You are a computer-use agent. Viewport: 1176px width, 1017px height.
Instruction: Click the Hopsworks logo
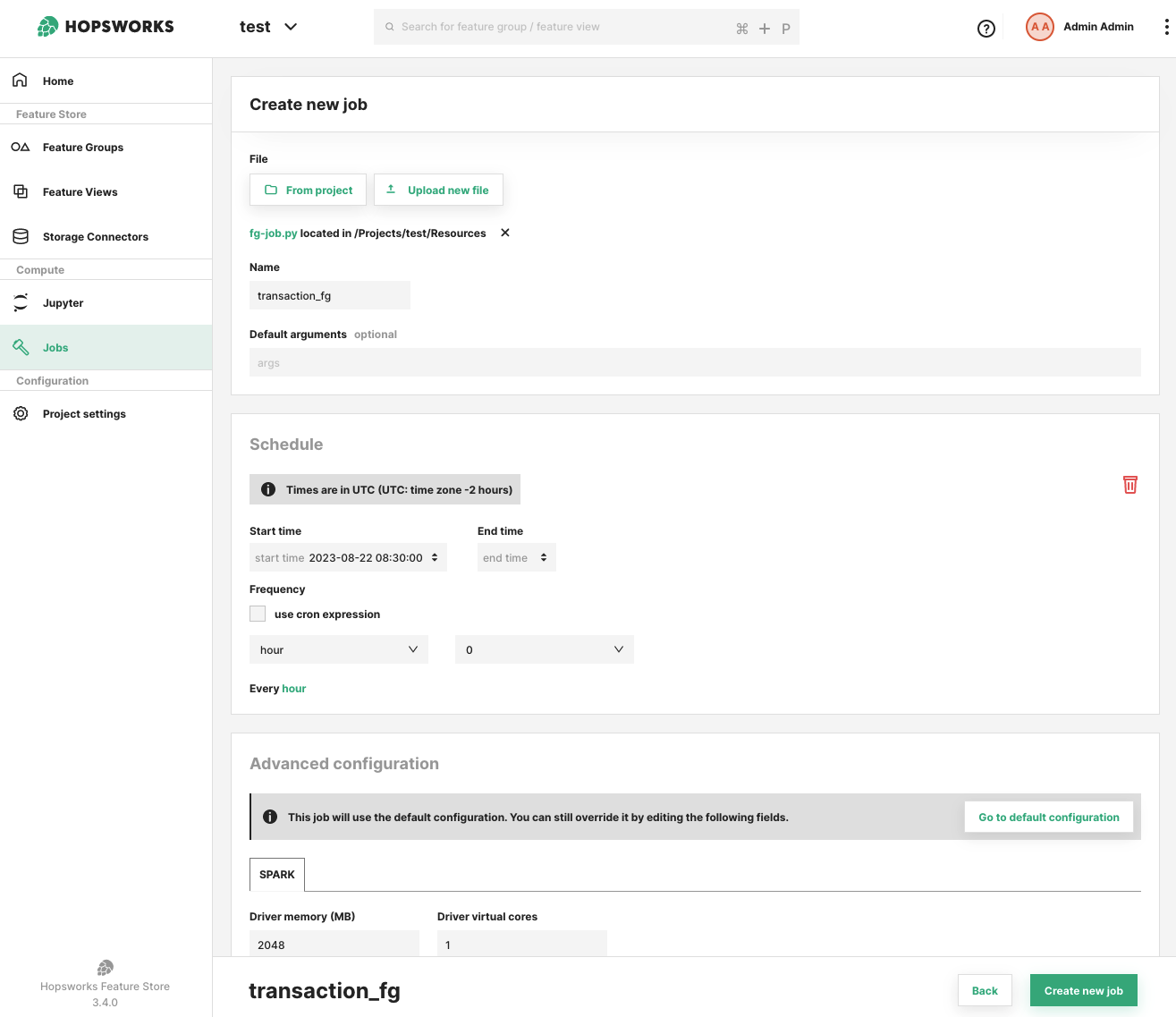[x=106, y=27]
